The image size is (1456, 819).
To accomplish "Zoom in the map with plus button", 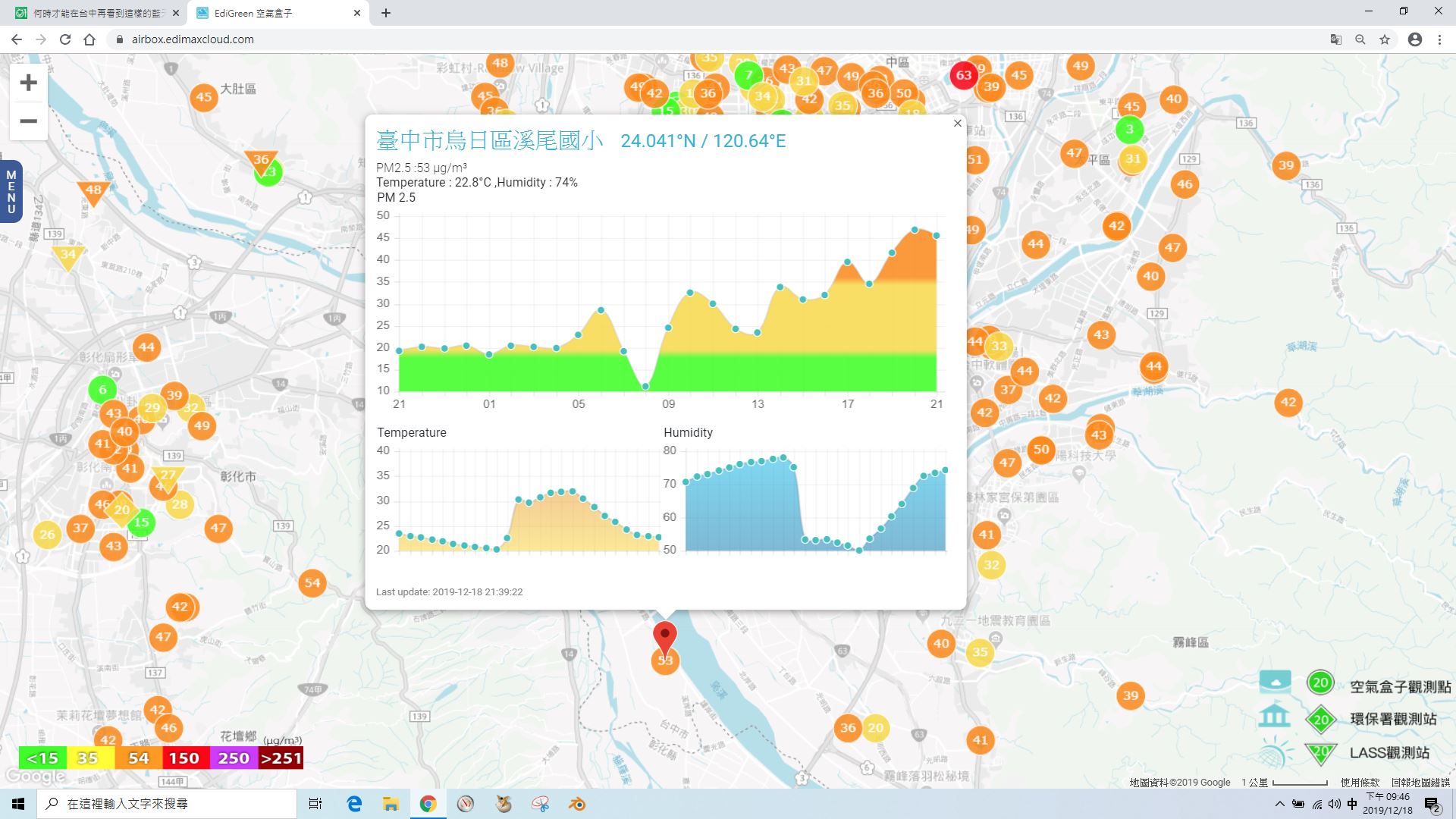I will point(29,83).
